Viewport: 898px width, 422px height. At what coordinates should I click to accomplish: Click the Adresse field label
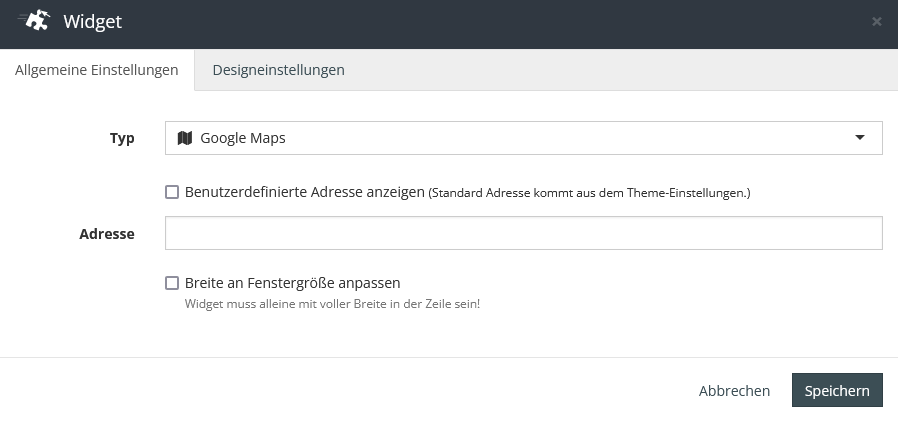click(107, 234)
